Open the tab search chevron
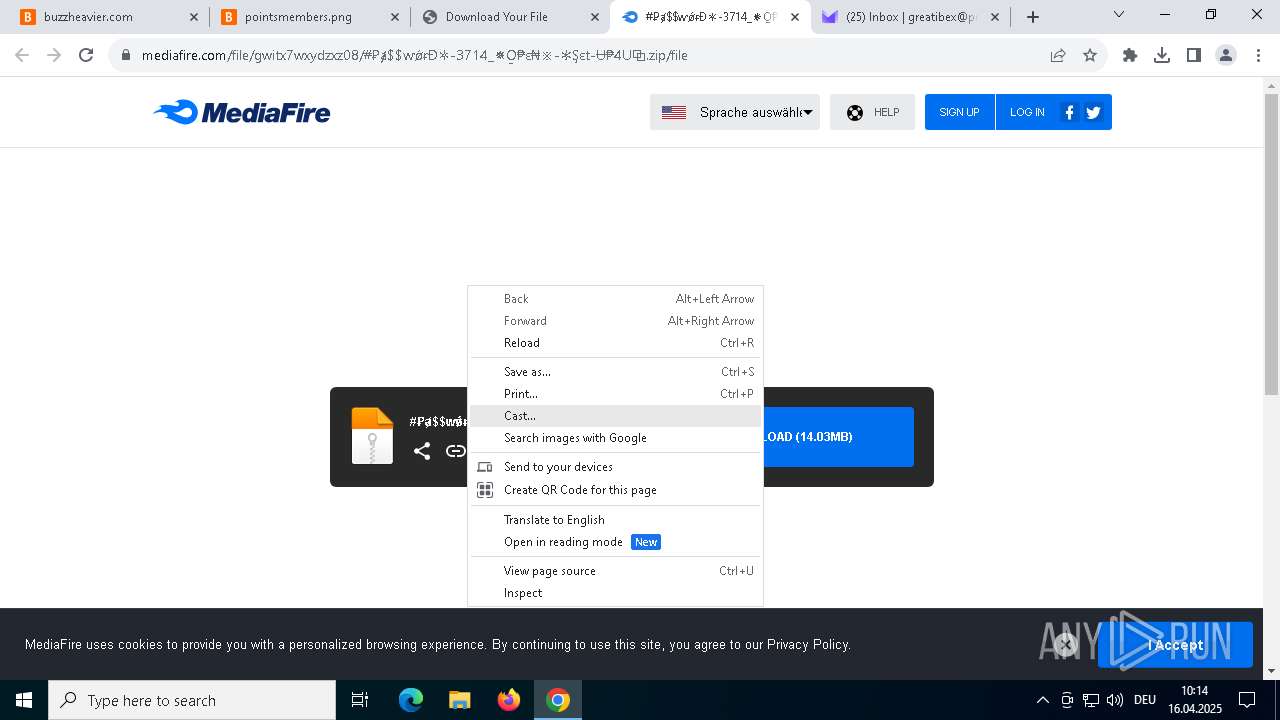Viewport: 1280px width, 720px height. click(1119, 15)
